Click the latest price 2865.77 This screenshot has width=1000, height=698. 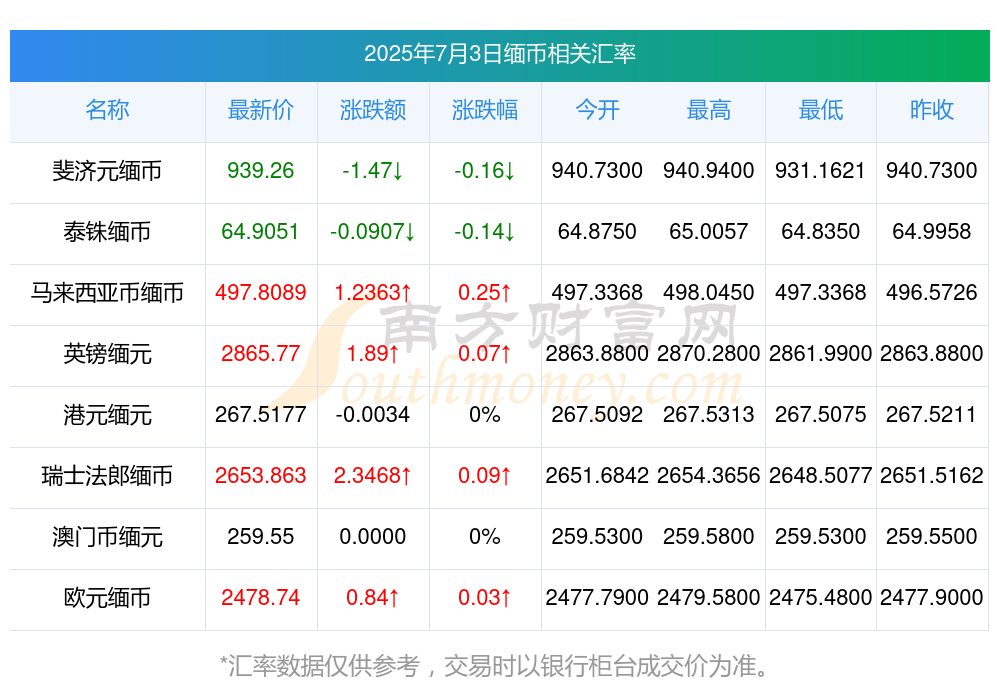pos(261,353)
